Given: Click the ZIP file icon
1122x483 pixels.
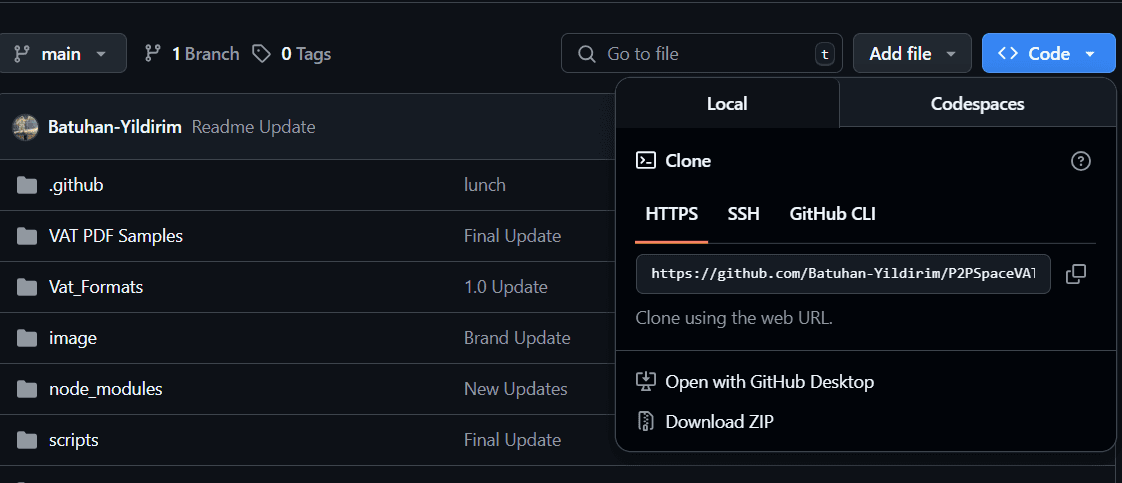Looking at the screenshot, I should [x=645, y=421].
